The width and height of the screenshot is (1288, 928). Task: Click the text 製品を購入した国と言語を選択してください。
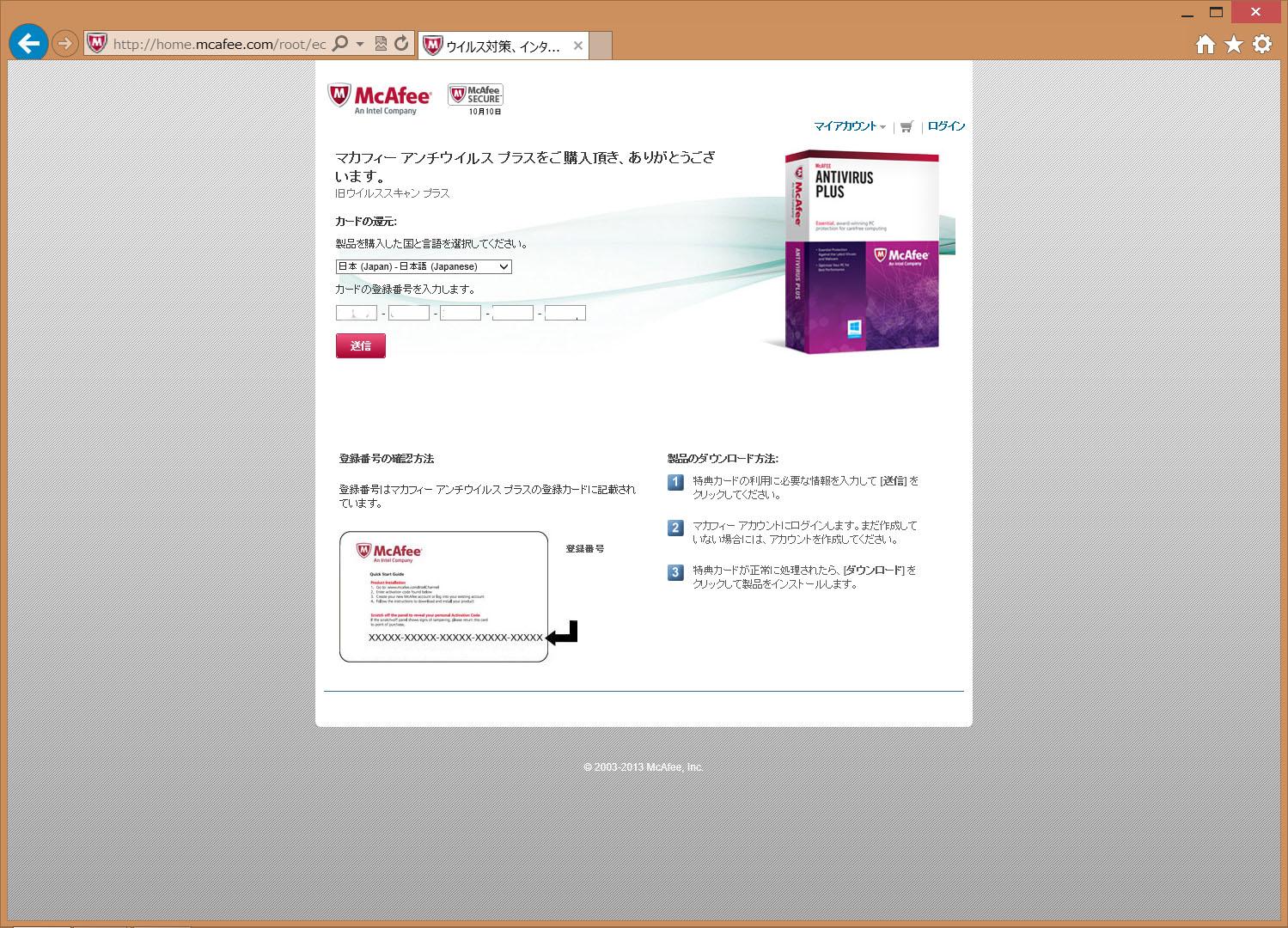click(432, 244)
